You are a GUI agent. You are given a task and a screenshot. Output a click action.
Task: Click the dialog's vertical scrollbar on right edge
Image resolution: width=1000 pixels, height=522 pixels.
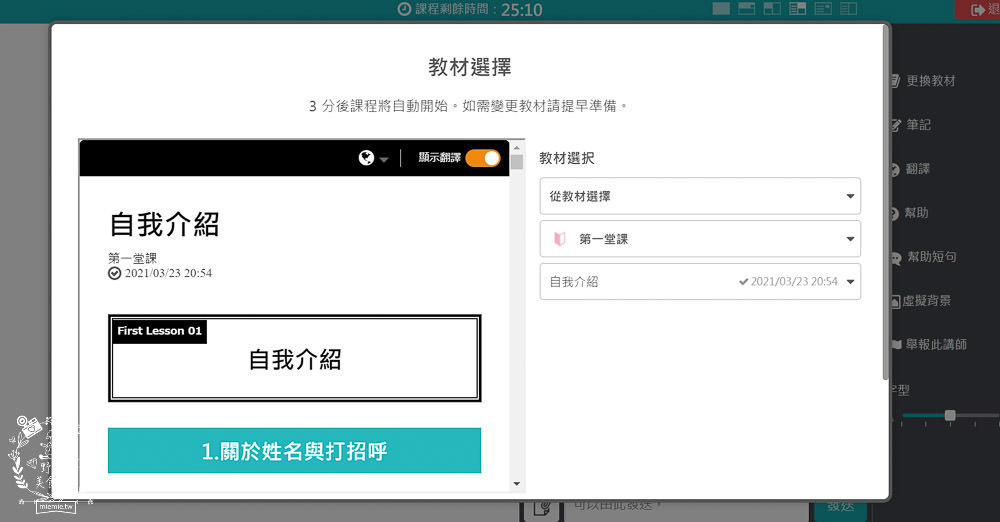coord(885,204)
